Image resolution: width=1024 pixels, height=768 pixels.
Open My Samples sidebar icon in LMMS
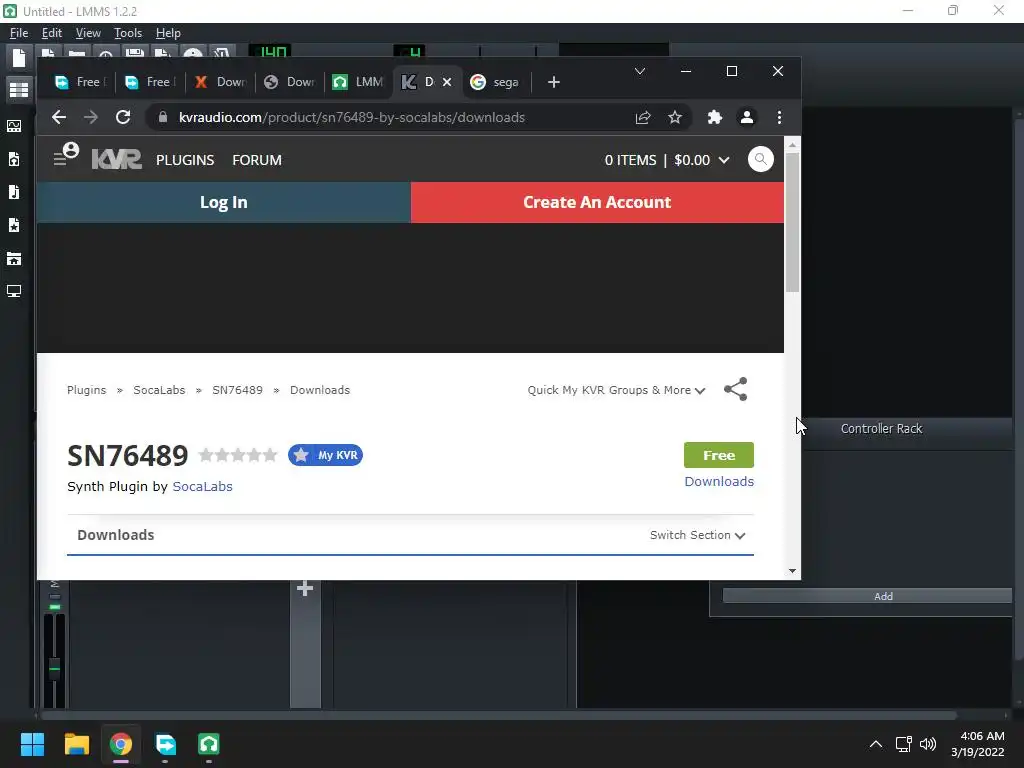click(14, 192)
